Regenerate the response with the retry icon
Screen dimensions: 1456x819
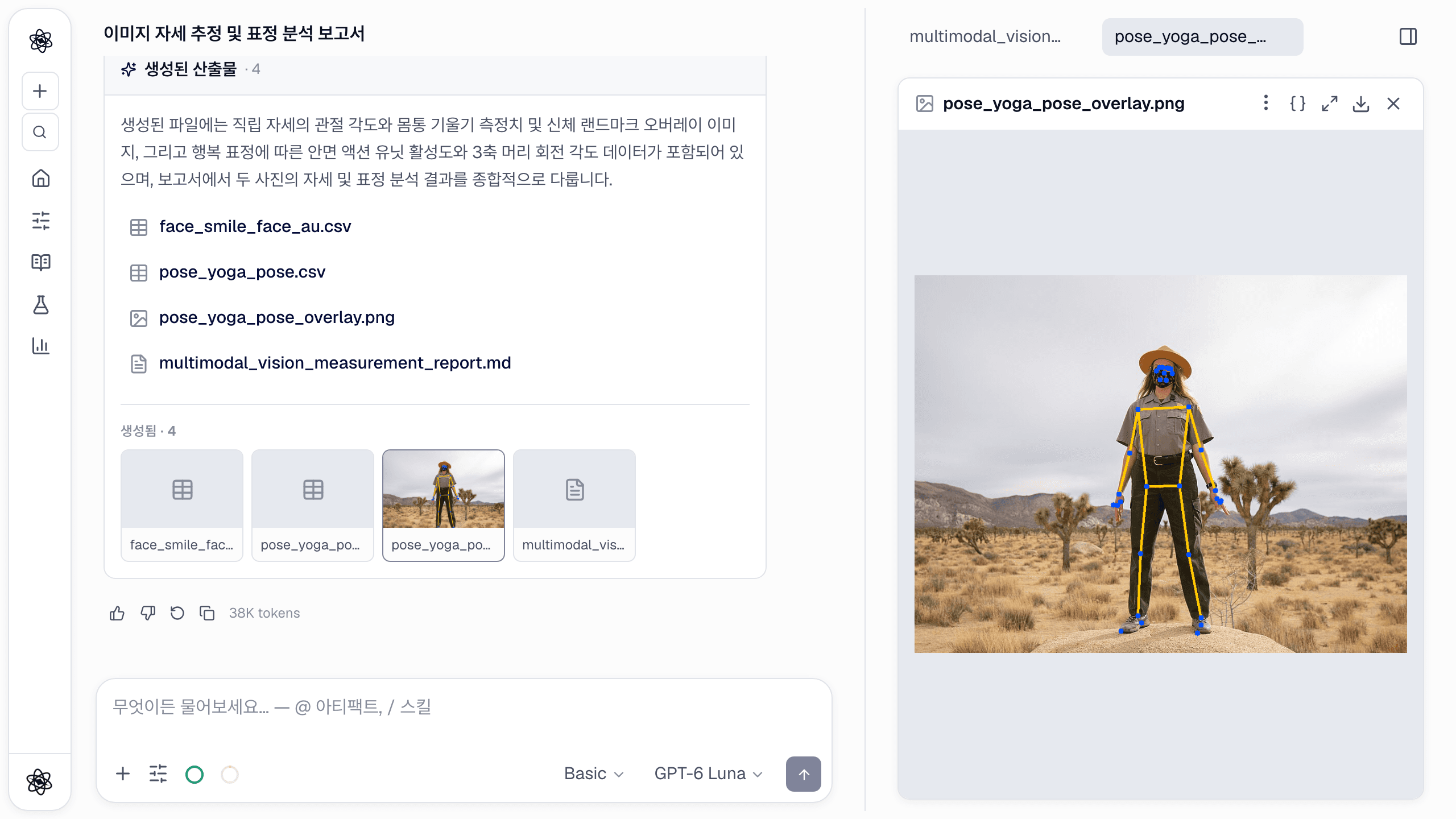click(177, 613)
